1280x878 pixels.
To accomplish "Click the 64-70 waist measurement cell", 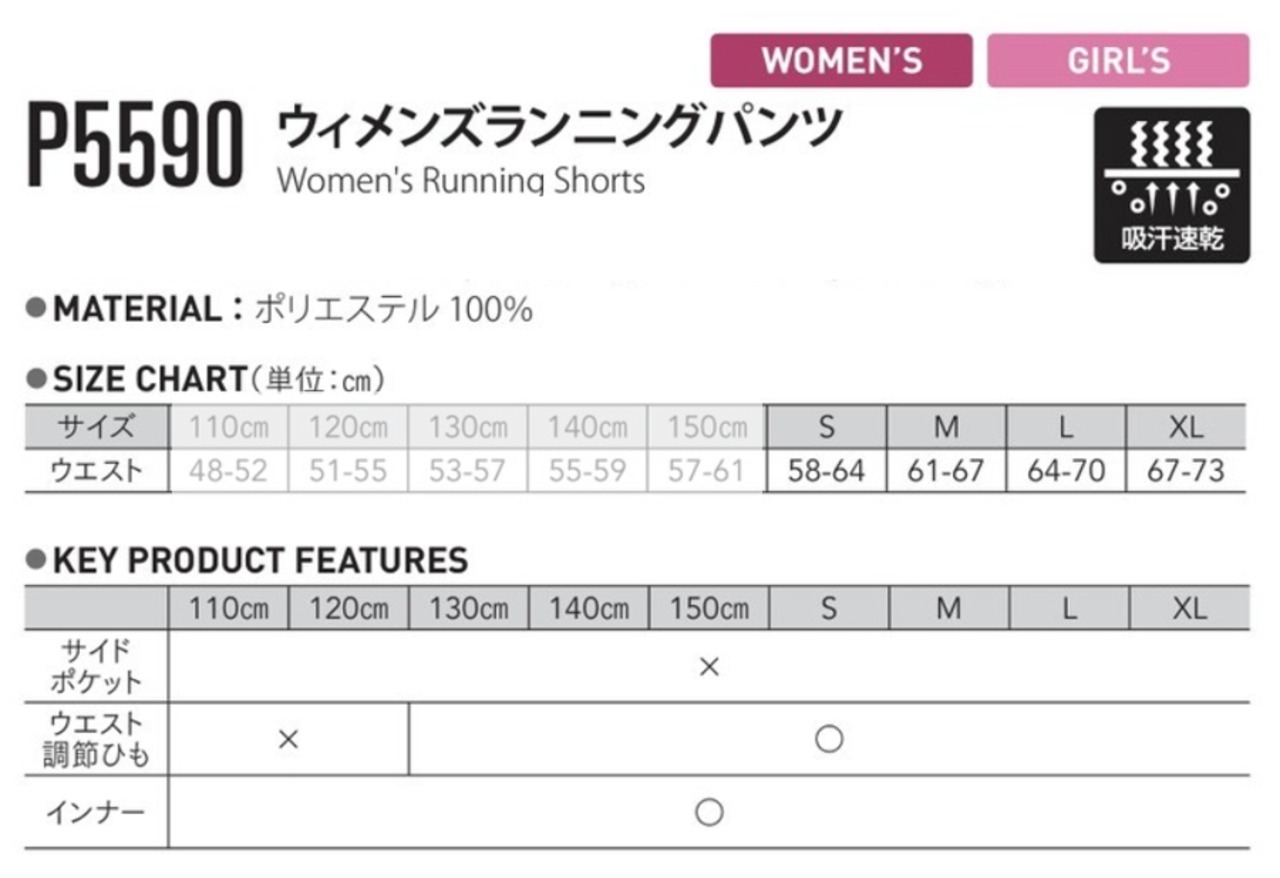I will (1066, 471).
